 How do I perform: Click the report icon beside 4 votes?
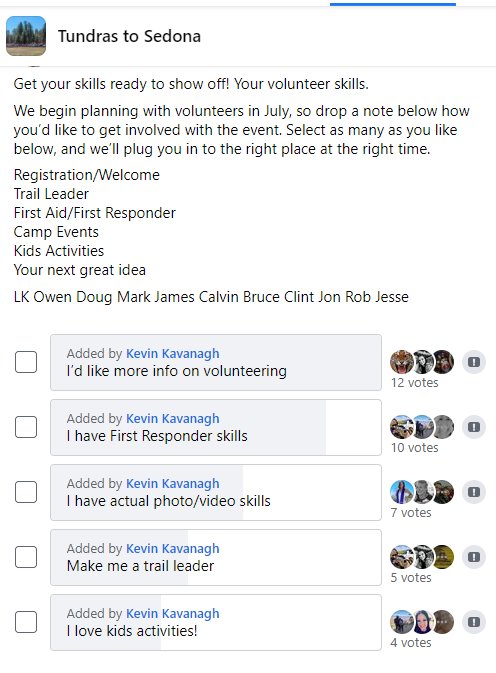474,622
